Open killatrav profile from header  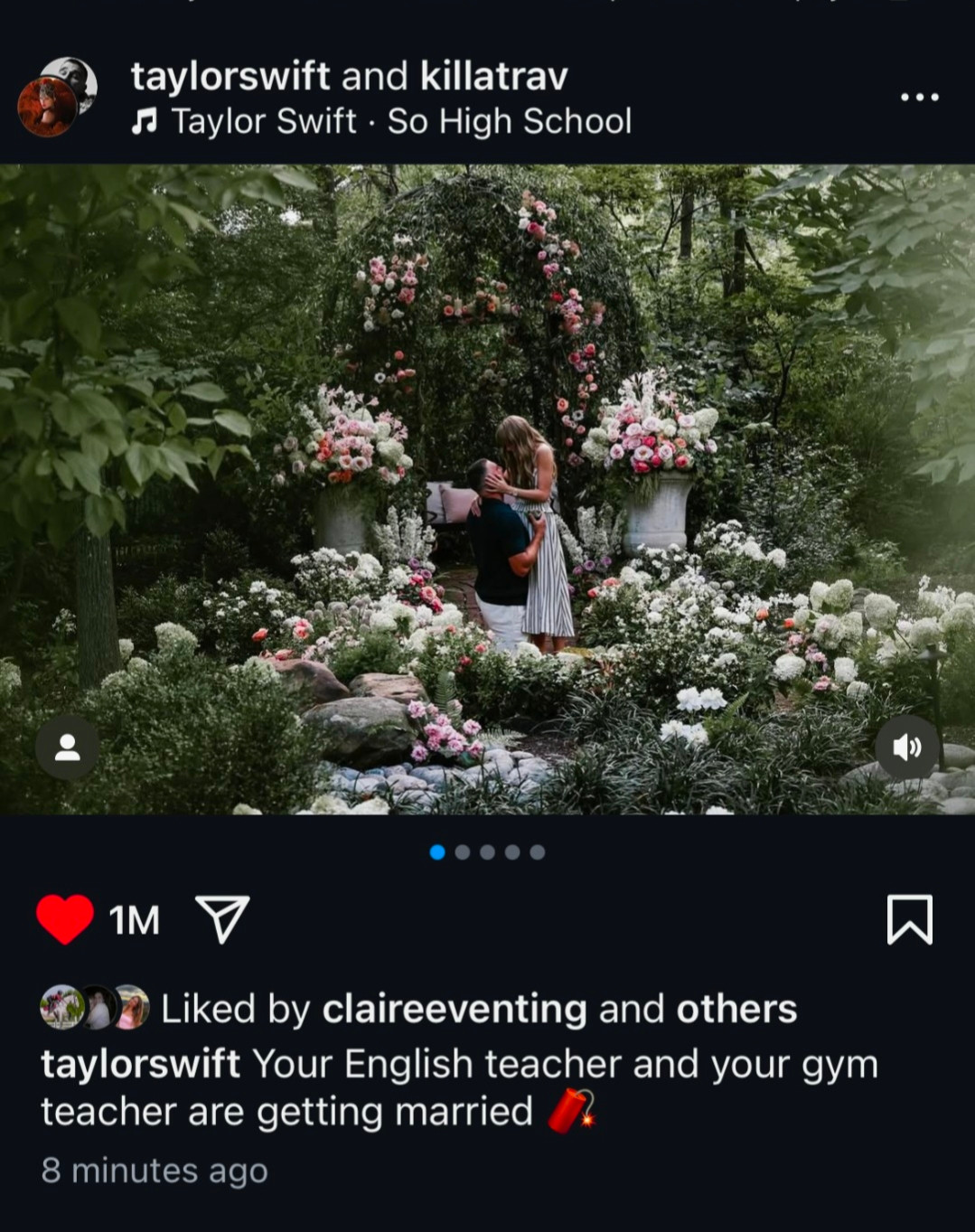pos(494,76)
